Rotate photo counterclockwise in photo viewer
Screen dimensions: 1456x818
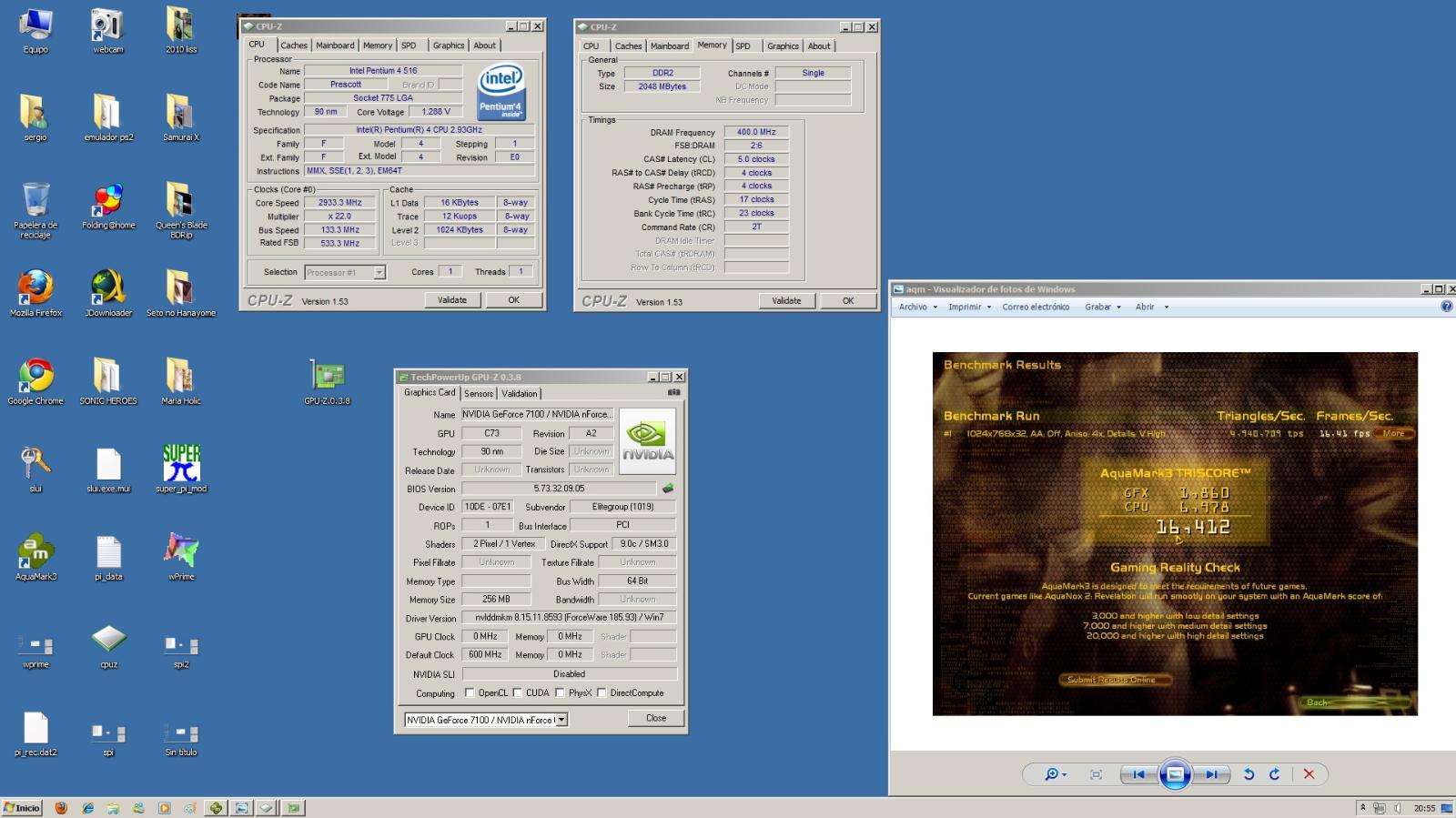(1249, 774)
